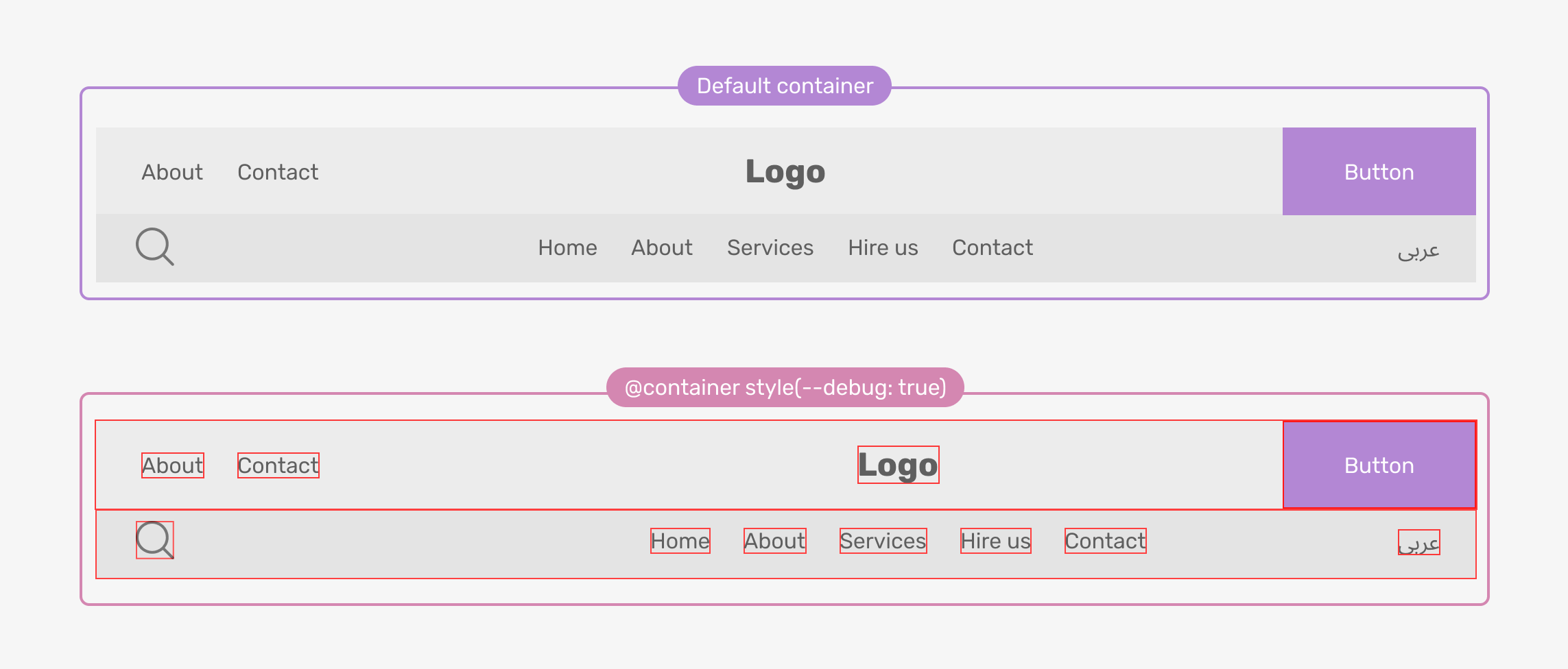This screenshot has height=669, width=1568.
Task: Click the Logo in the default container
Action: [785, 172]
